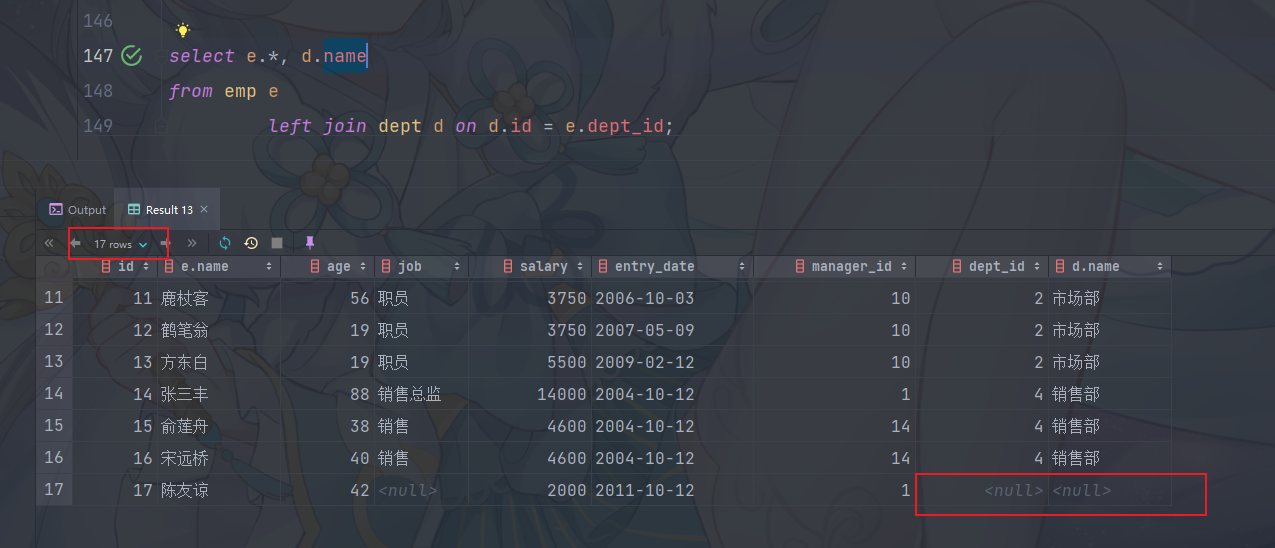The width and height of the screenshot is (1275, 548).
Task: Select row number 14 in the gutter
Action: [x=54, y=394]
